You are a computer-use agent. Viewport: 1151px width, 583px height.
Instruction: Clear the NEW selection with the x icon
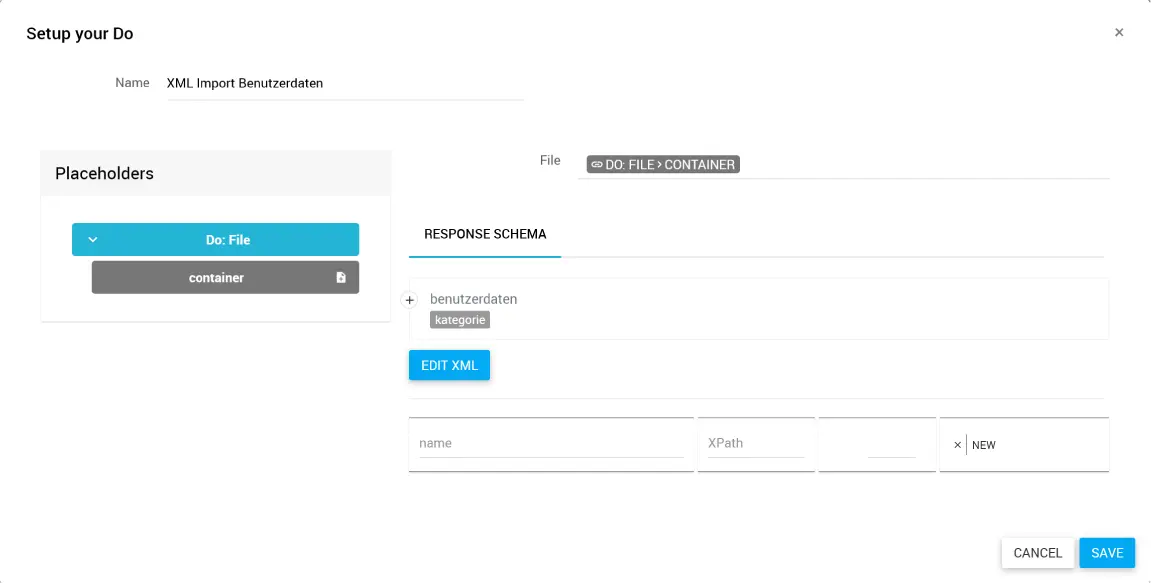pos(957,445)
